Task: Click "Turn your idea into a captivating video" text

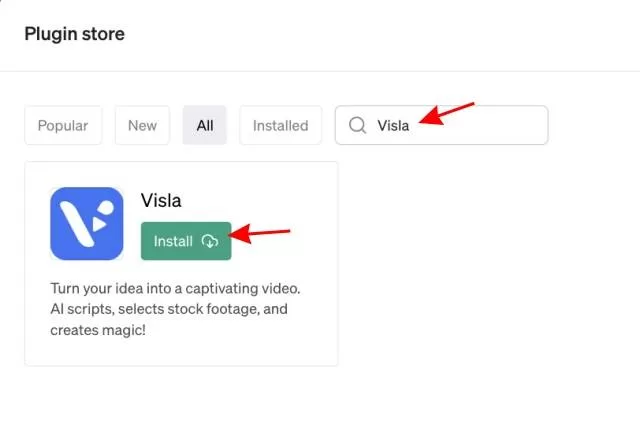Action: tap(175, 288)
